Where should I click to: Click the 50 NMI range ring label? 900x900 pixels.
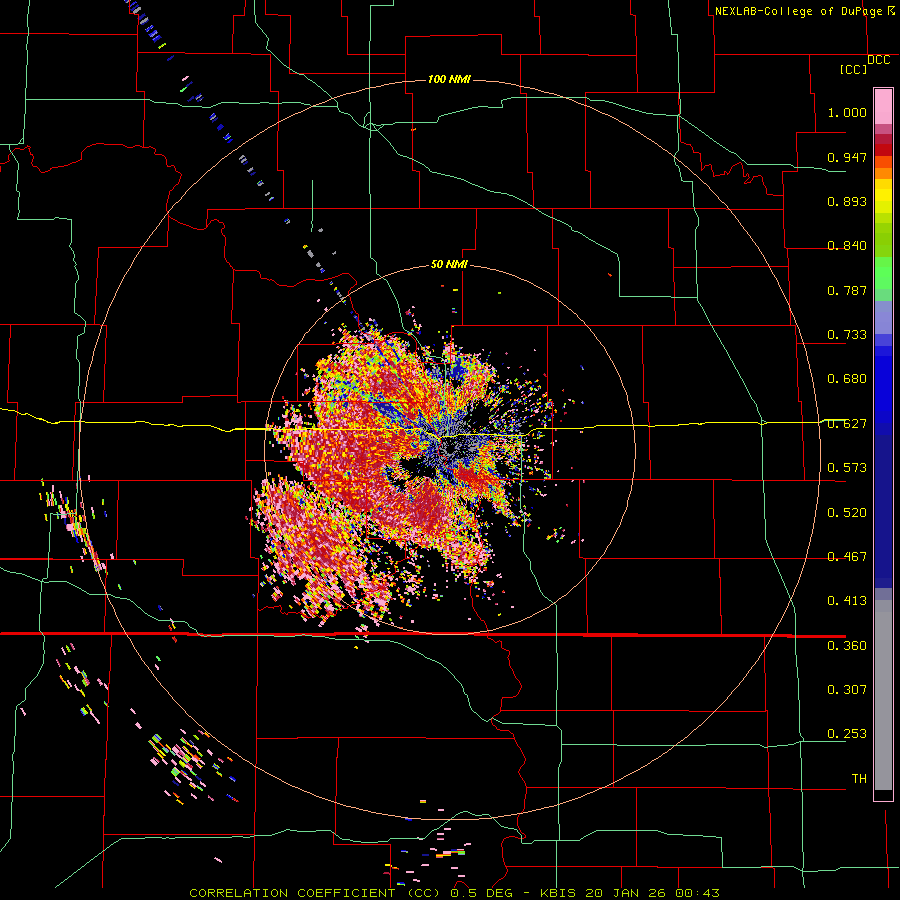click(449, 264)
